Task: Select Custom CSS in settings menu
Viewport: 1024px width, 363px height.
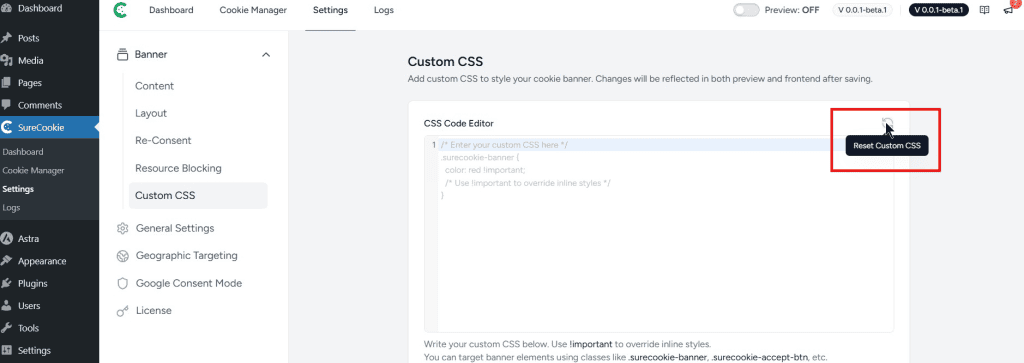Action: tap(198, 196)
